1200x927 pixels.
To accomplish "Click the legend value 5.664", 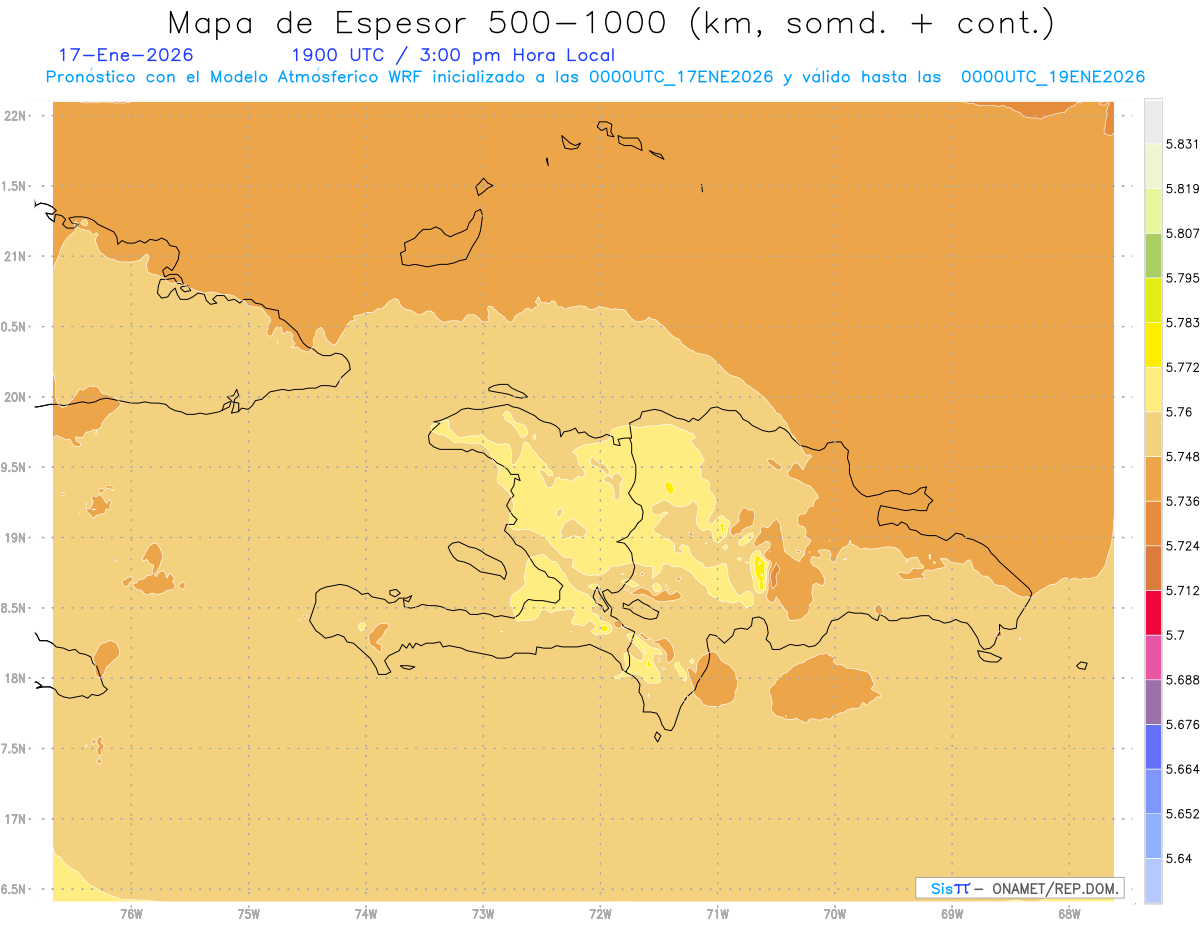I will [1182, 769].
